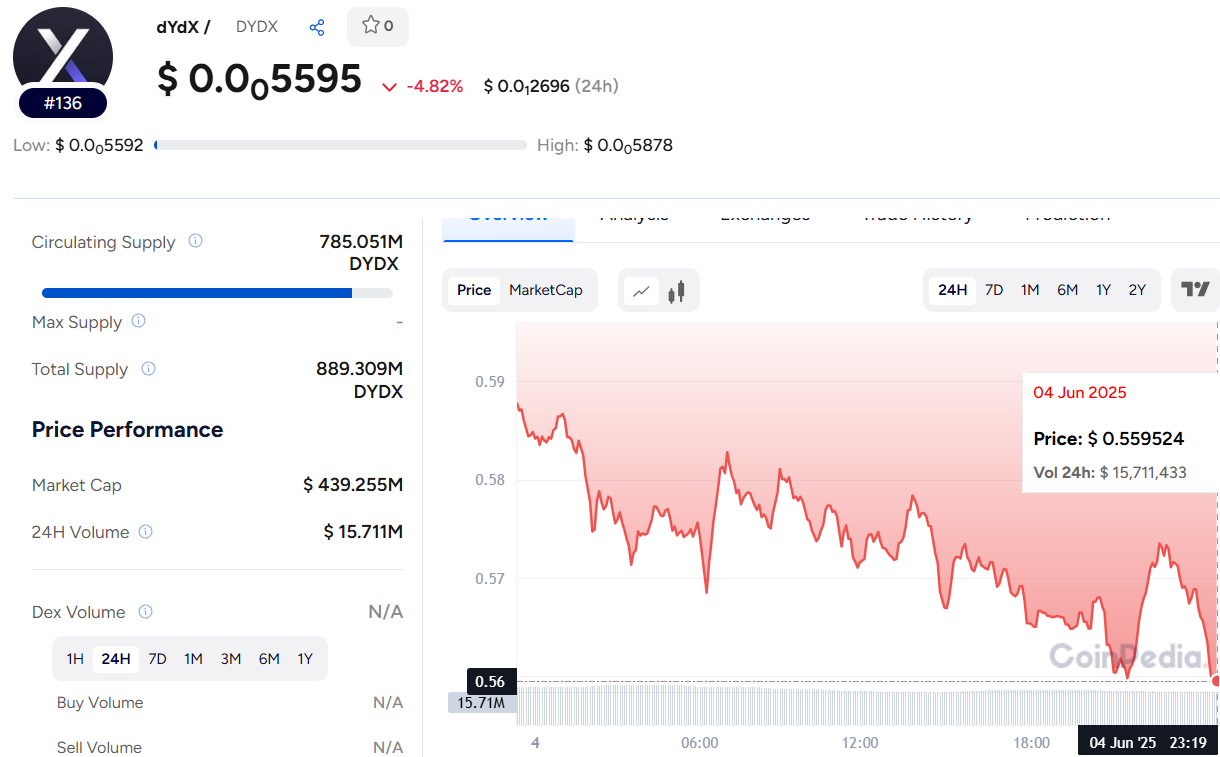Click Total Supply info icon

(148, 369)
